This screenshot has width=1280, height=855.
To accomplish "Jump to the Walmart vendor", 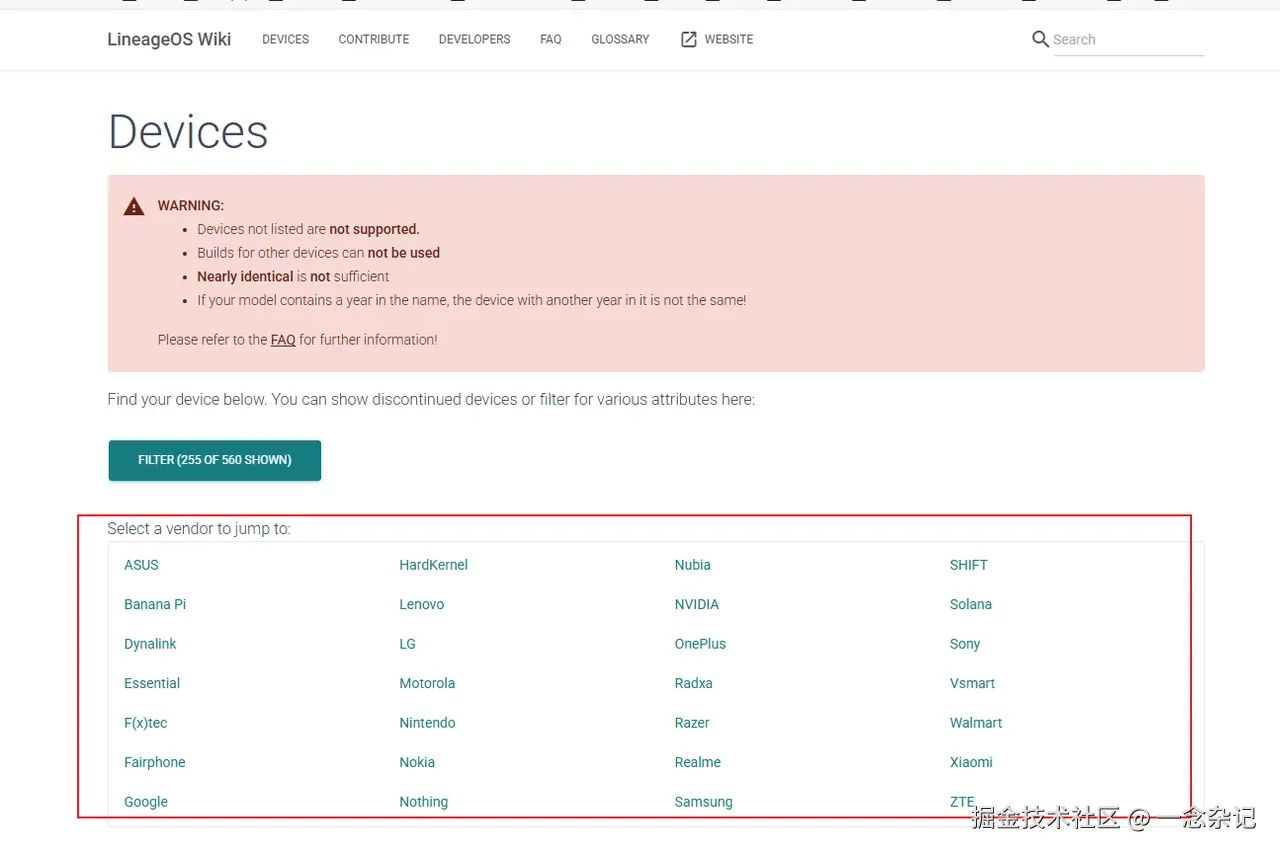I will 976,723.
